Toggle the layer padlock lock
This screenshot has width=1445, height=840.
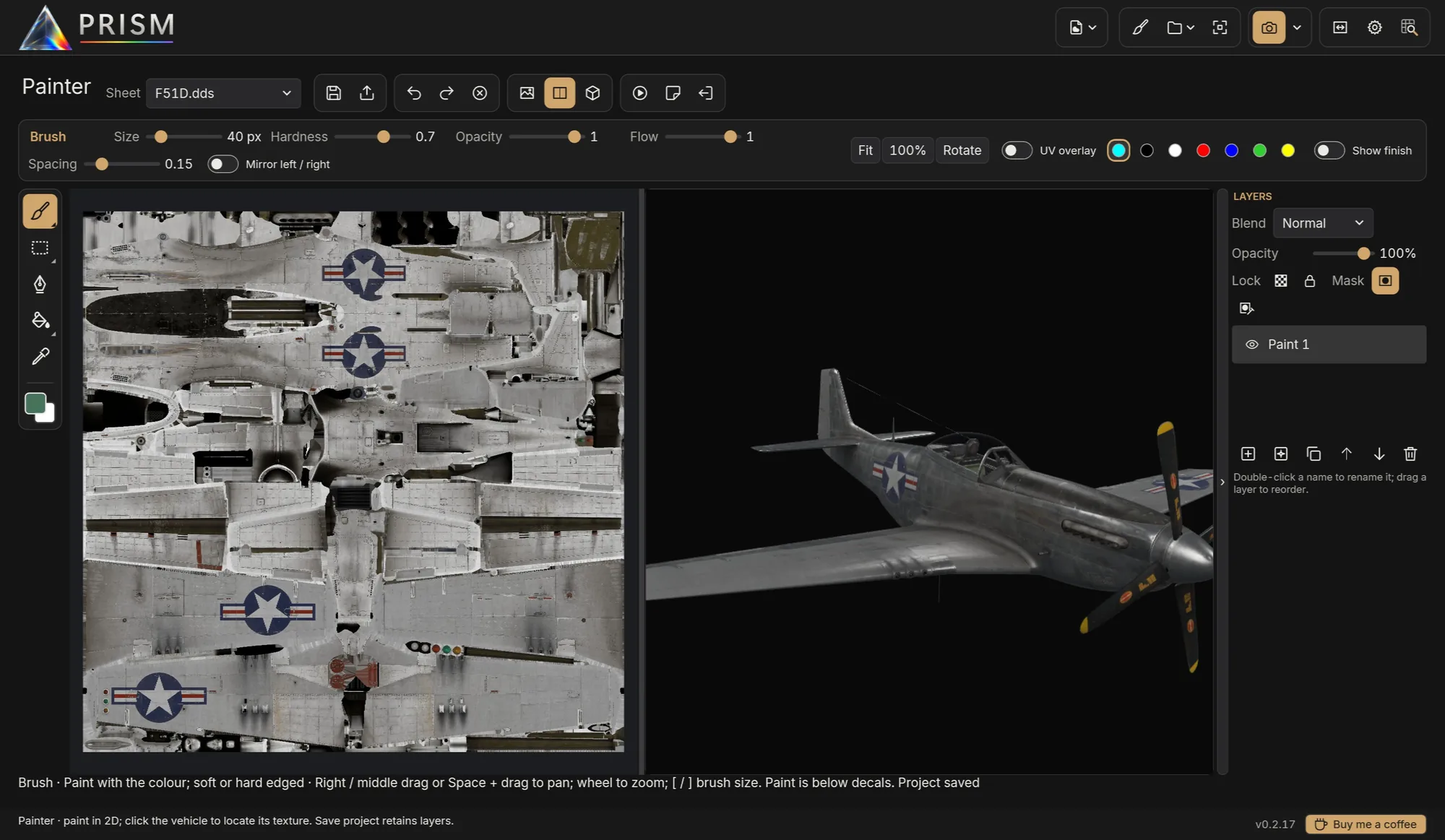(1309, 281)
